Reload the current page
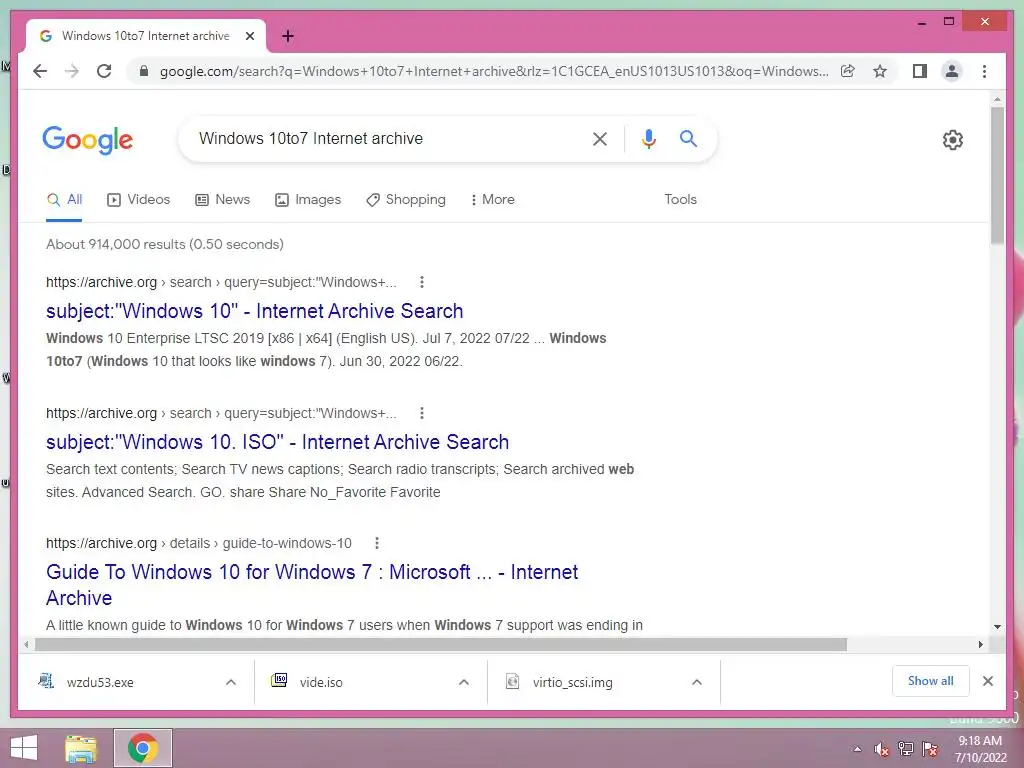The image size is (1024, 768). 104,71
